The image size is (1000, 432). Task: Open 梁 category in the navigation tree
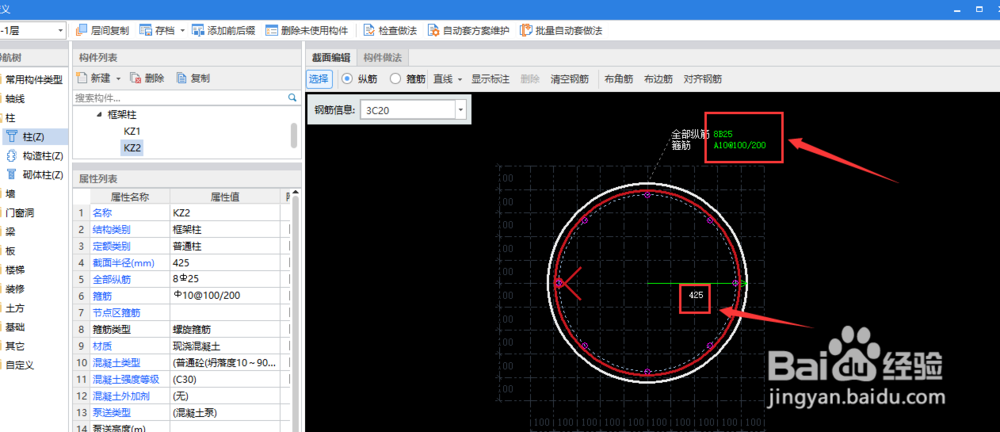pos(10,232)
